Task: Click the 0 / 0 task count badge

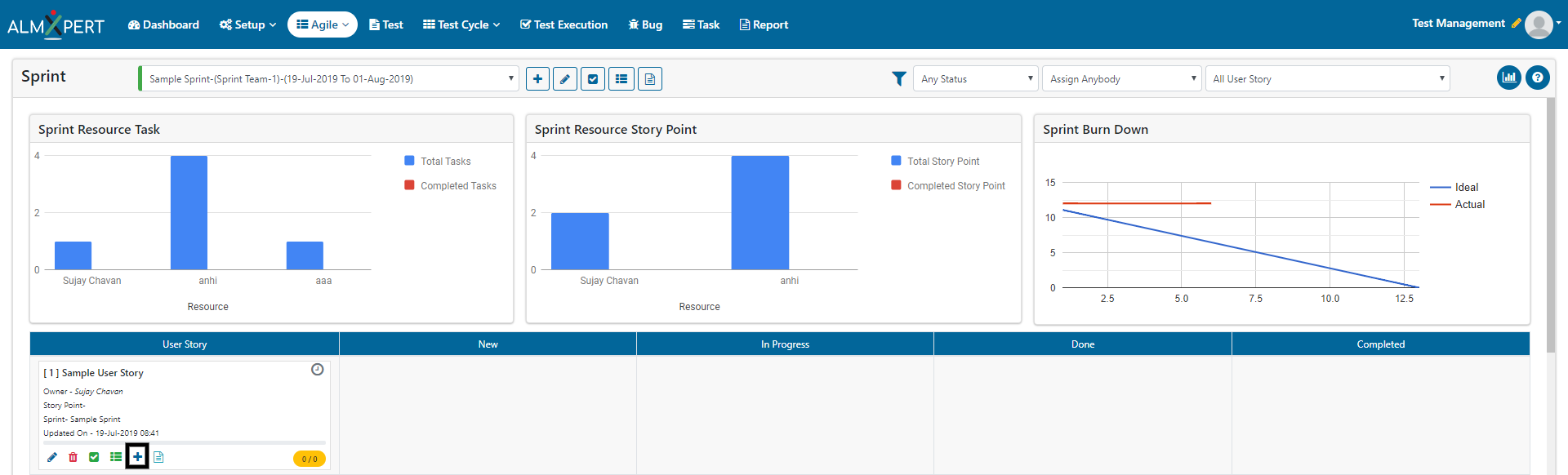Action: (x=310, y=459)
